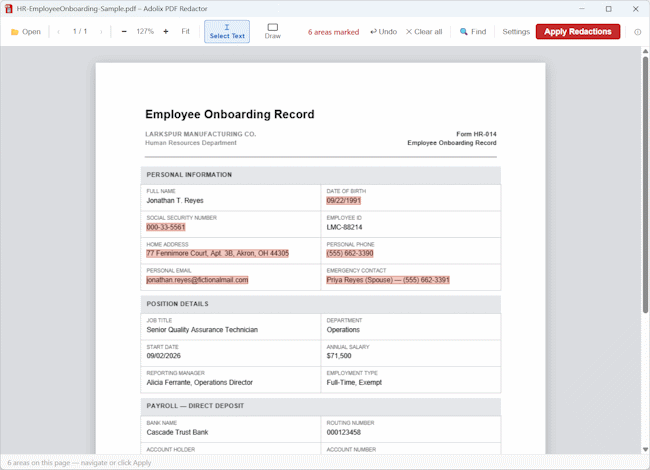Maximize the PDF Redactor window

tap(609, 9)
